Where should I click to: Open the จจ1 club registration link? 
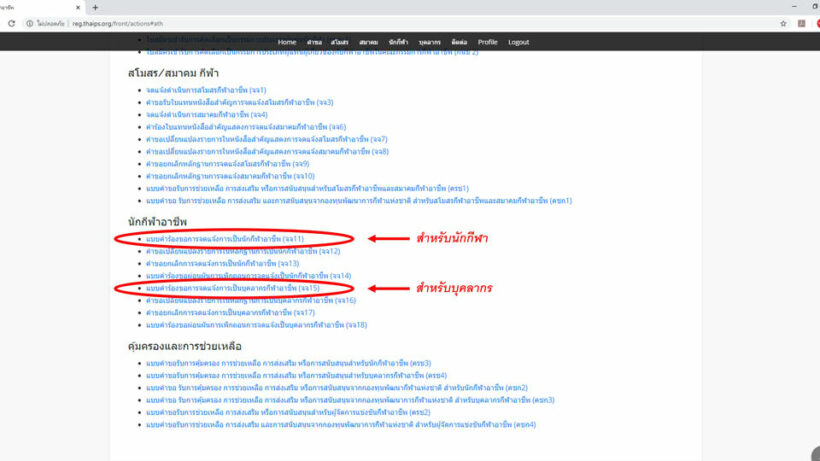pyautogui.click(x=208, y=91)
